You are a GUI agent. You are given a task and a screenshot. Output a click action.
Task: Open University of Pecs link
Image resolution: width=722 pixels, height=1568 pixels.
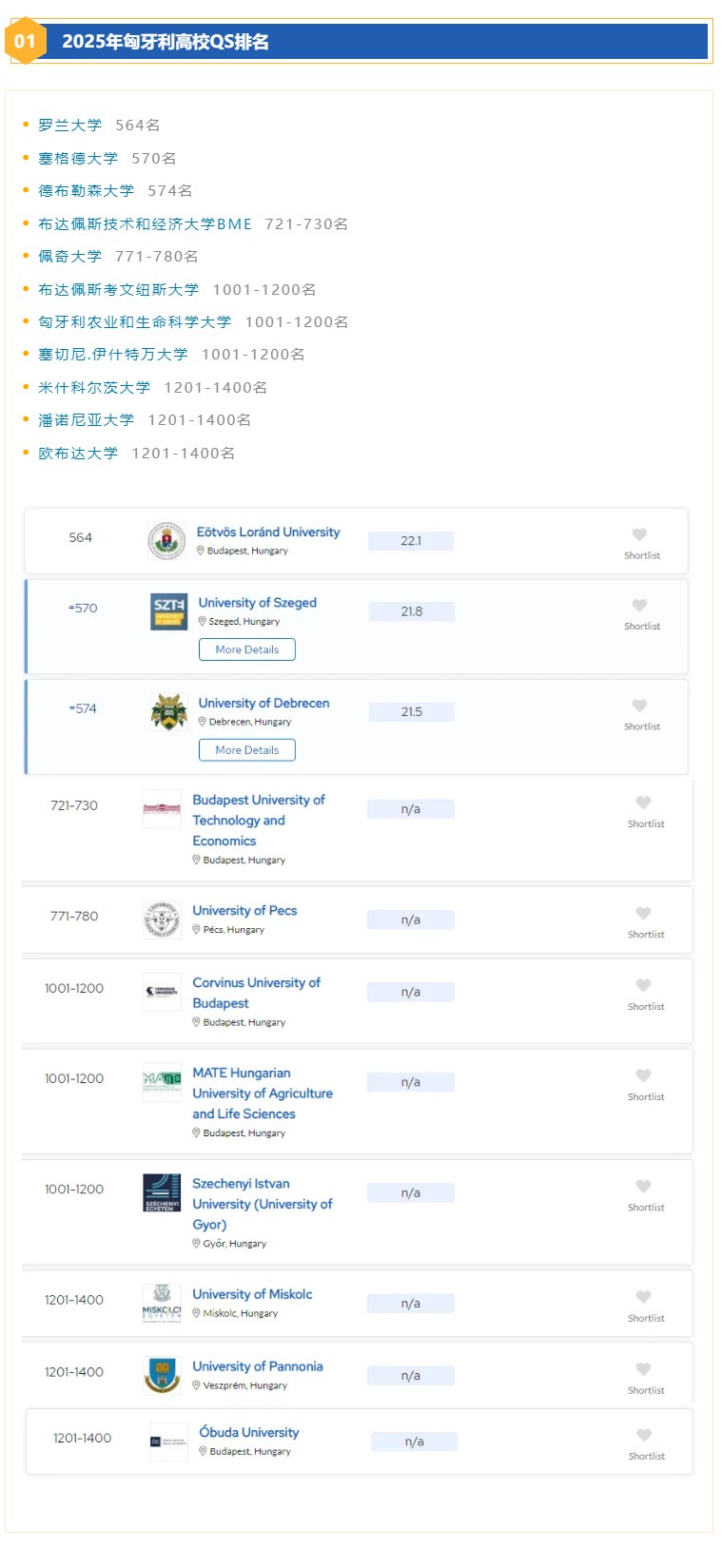click(244, 911)
